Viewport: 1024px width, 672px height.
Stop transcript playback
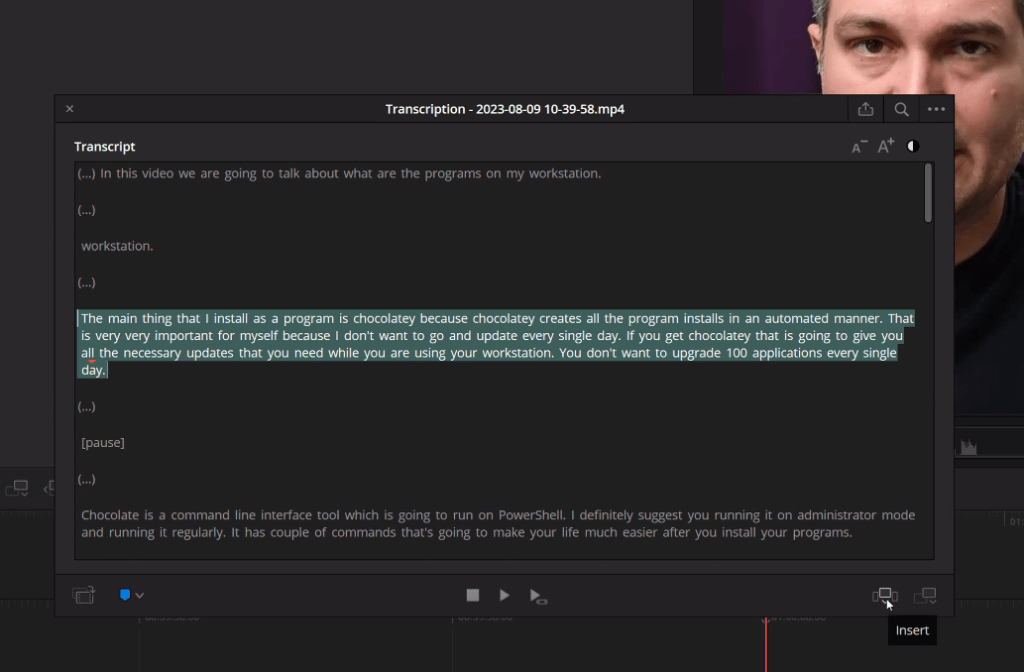click(473, 595)
